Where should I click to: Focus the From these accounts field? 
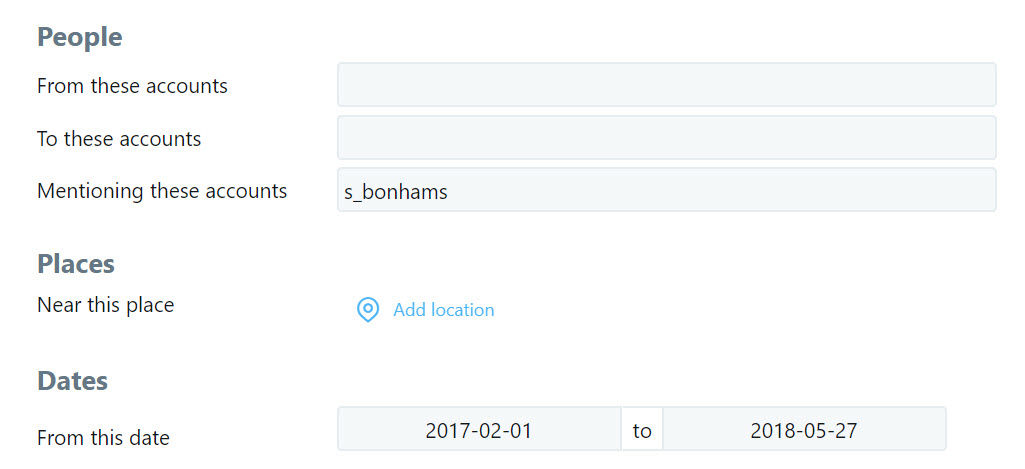click(667, 84)
